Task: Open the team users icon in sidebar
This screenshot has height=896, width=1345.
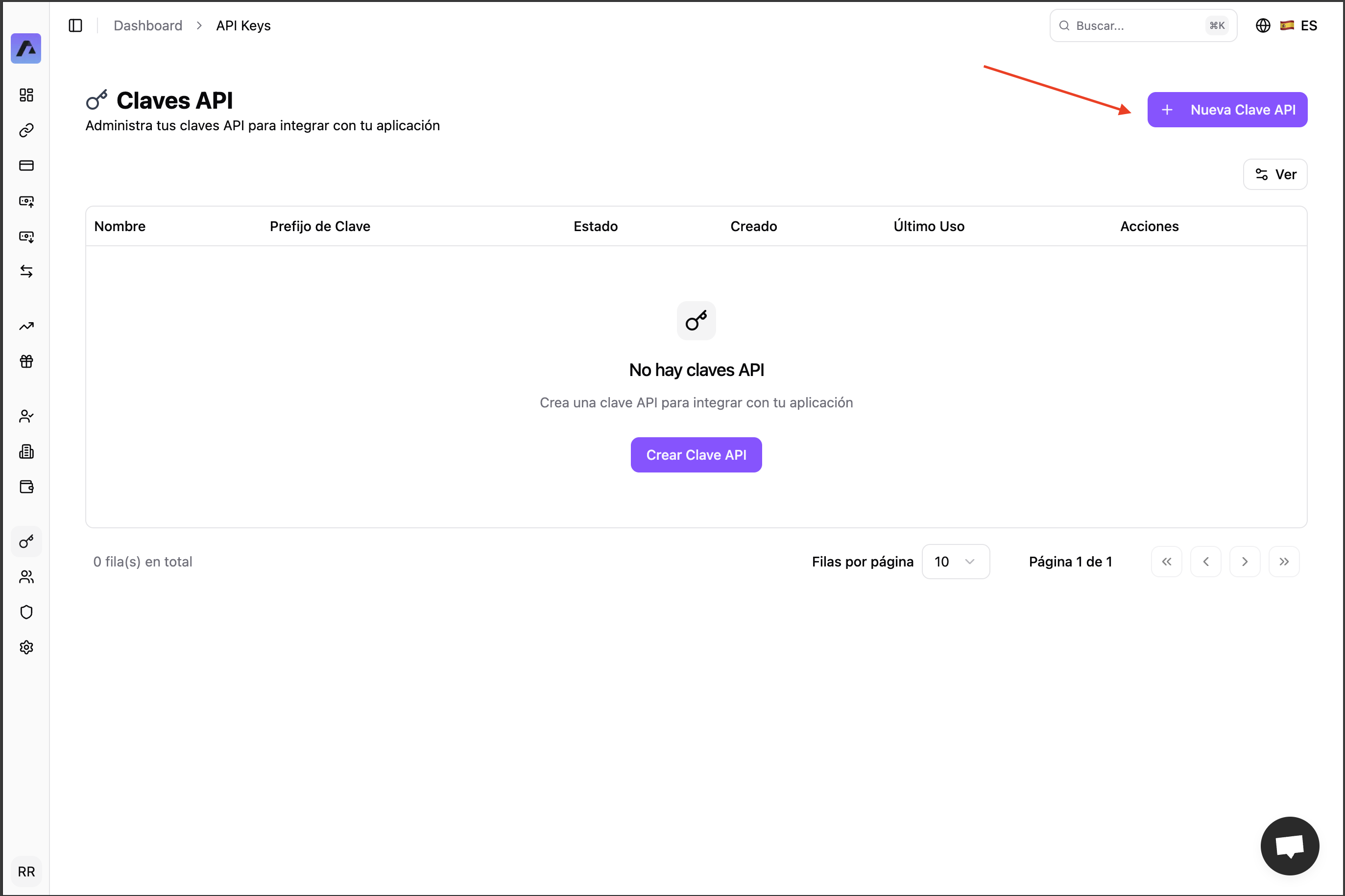Action: point(26,577)
